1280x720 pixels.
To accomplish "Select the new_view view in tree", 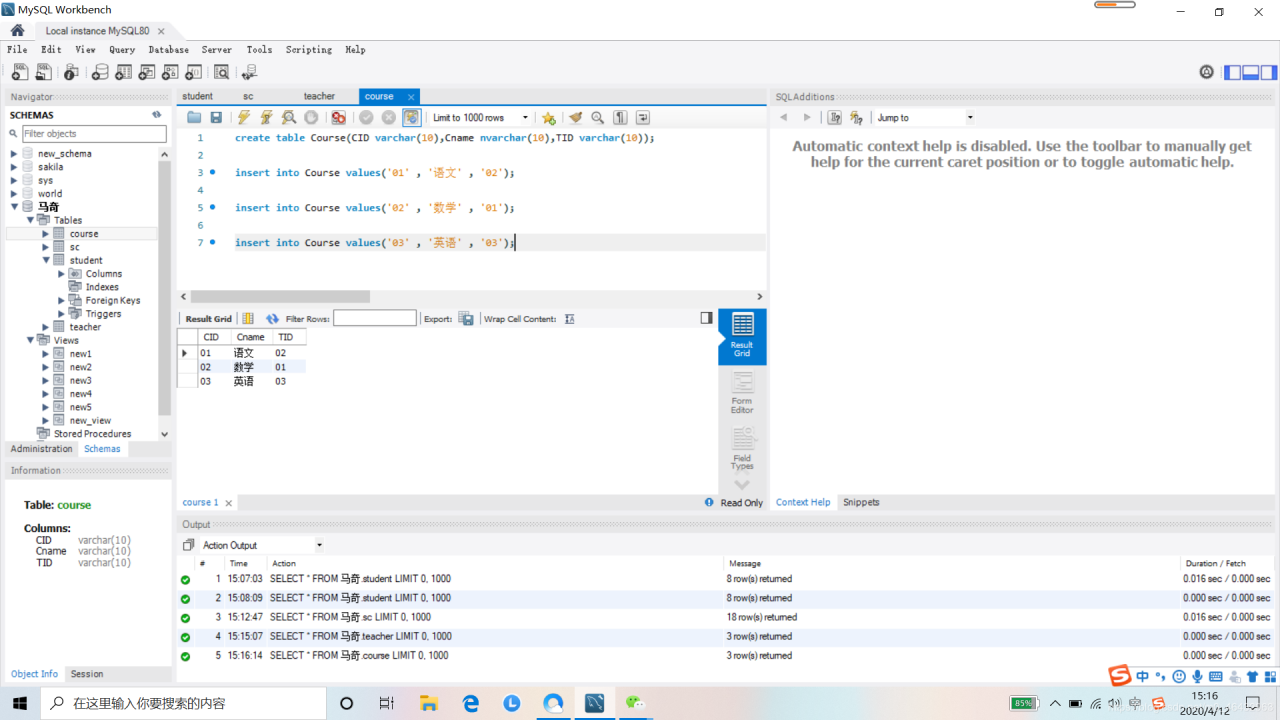I will coord(90,421).
